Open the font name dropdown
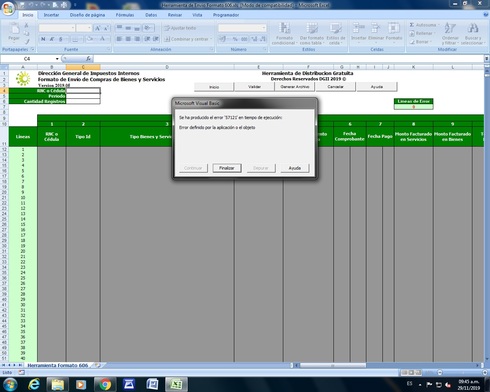The image size is (490, 392). [x=73, y=28]
